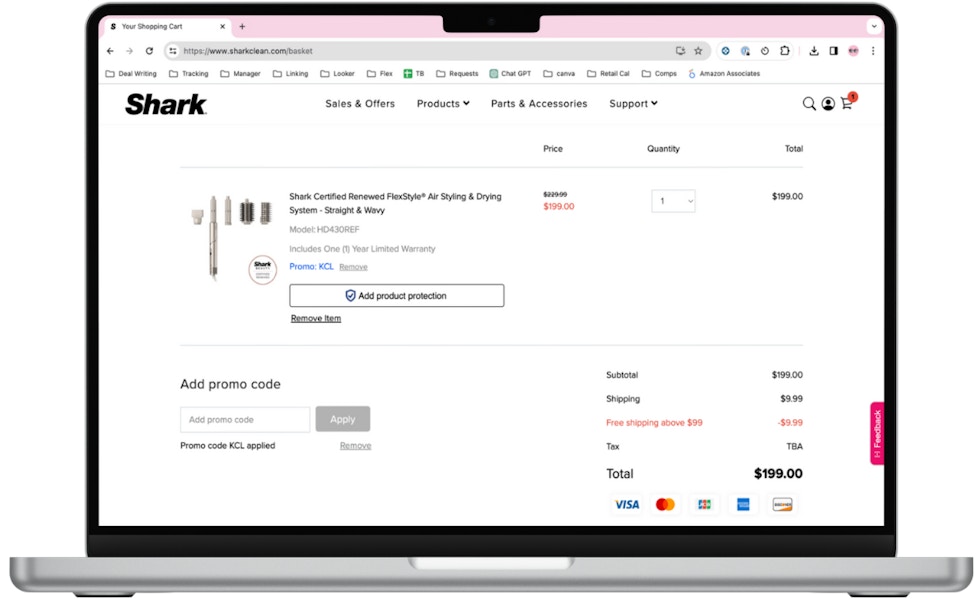Viewport: 980px width, 600px height.
Task: Open the Retail Cal bookmark folder
Action: tap(609, 74)
